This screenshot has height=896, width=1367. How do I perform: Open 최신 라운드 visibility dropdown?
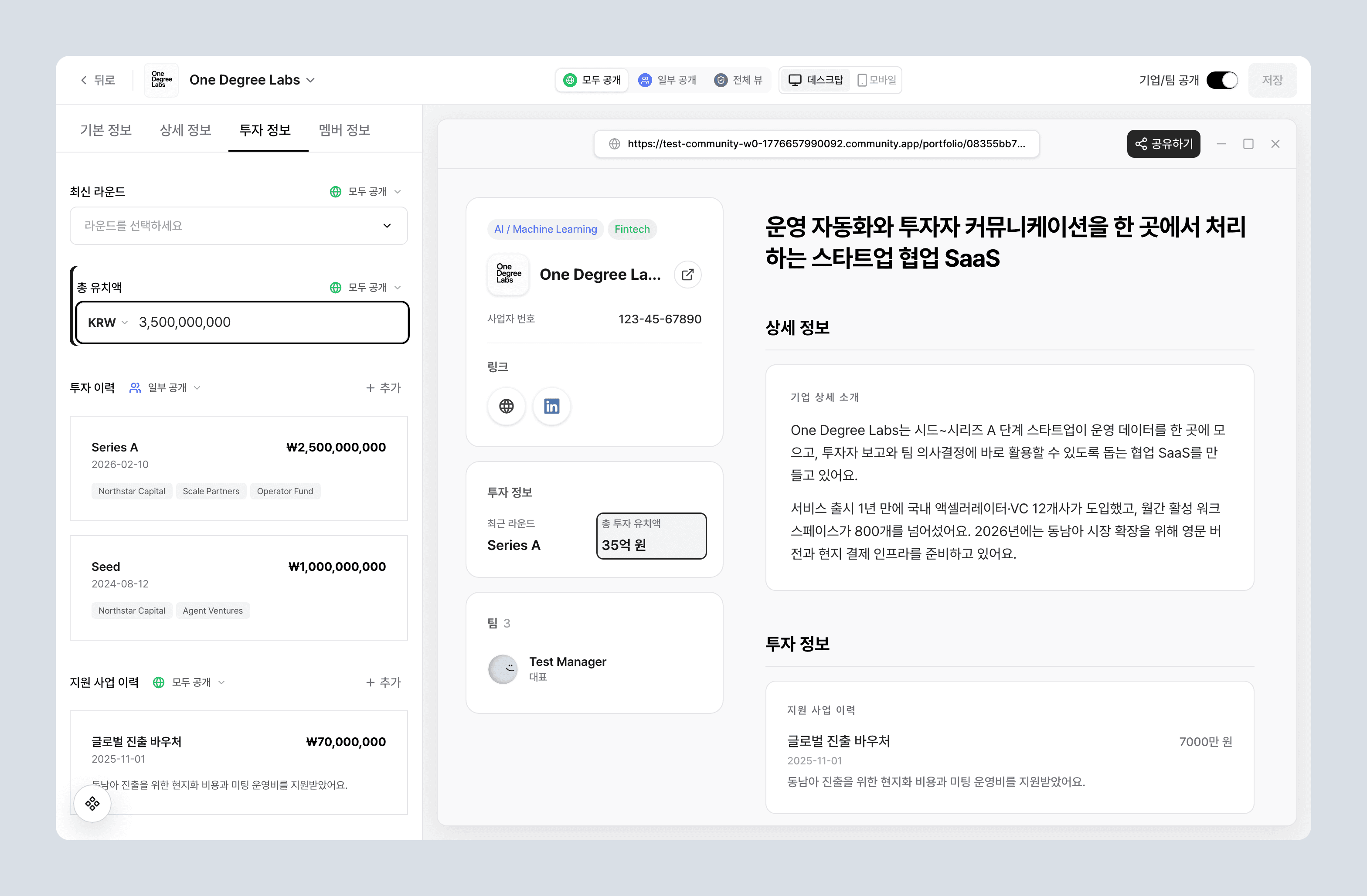tap(365, 191)
